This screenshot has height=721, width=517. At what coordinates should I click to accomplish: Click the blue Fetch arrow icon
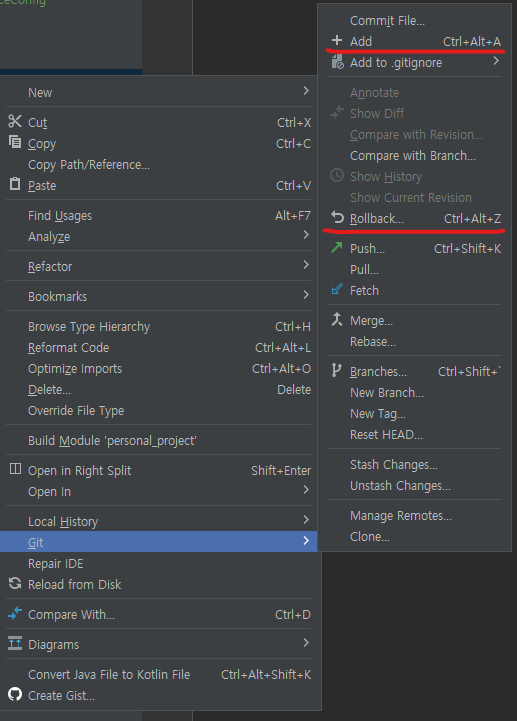(x=337, y=289)
